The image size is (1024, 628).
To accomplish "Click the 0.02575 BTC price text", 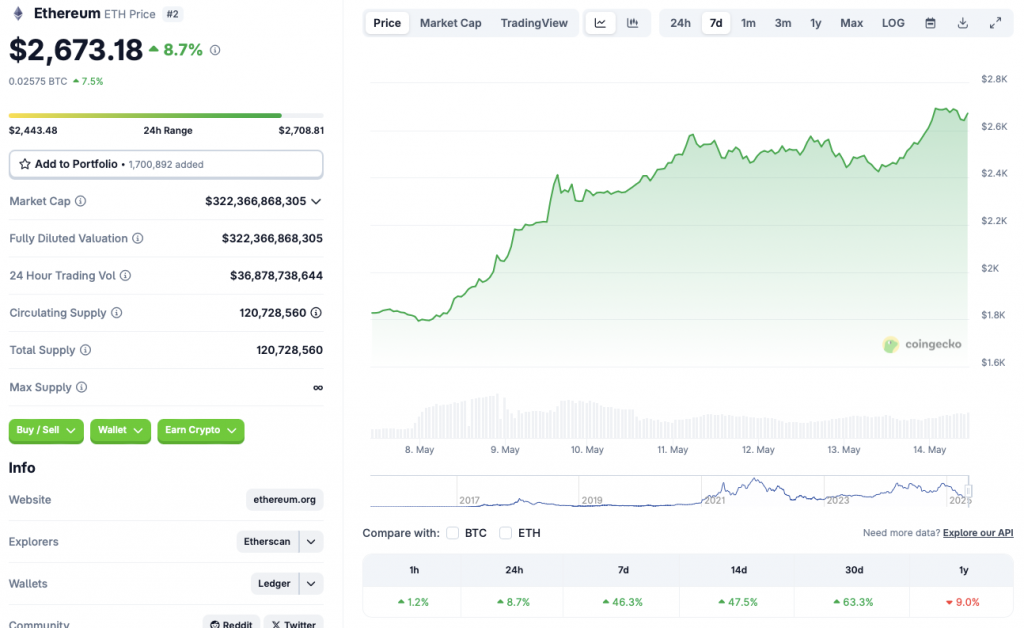I will pyautogui.click(x=38, y=82).
